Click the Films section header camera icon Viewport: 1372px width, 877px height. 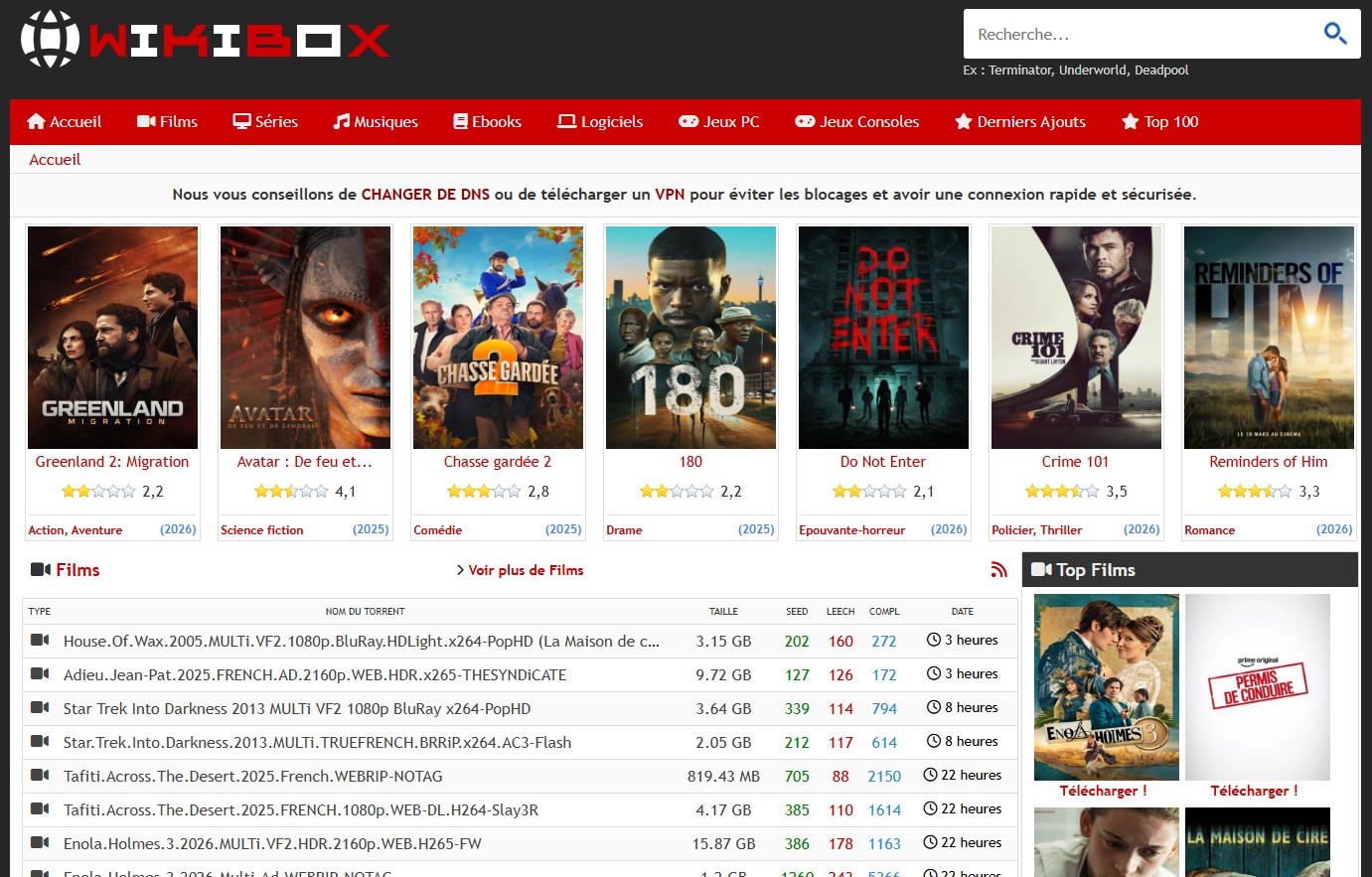click(41, 569)
